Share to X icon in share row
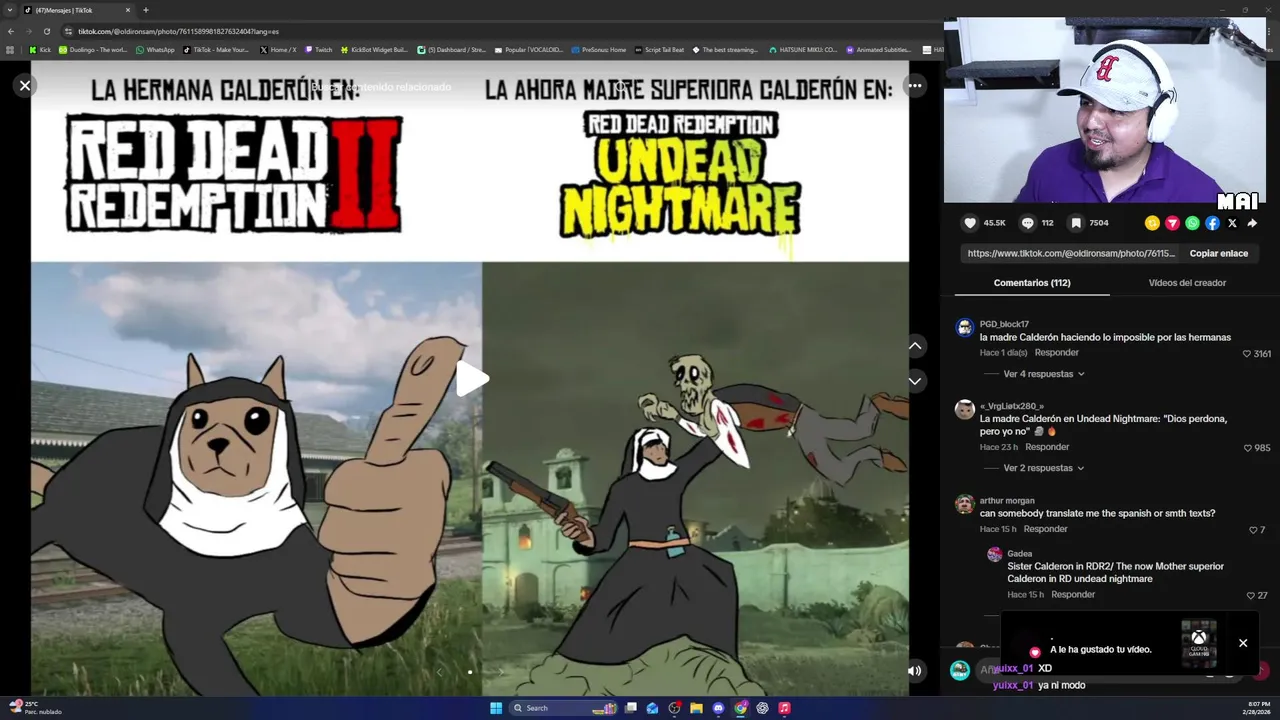The width and height of the screenshot is (1280, 720). pyautogui.click(x=1232, y=223)
